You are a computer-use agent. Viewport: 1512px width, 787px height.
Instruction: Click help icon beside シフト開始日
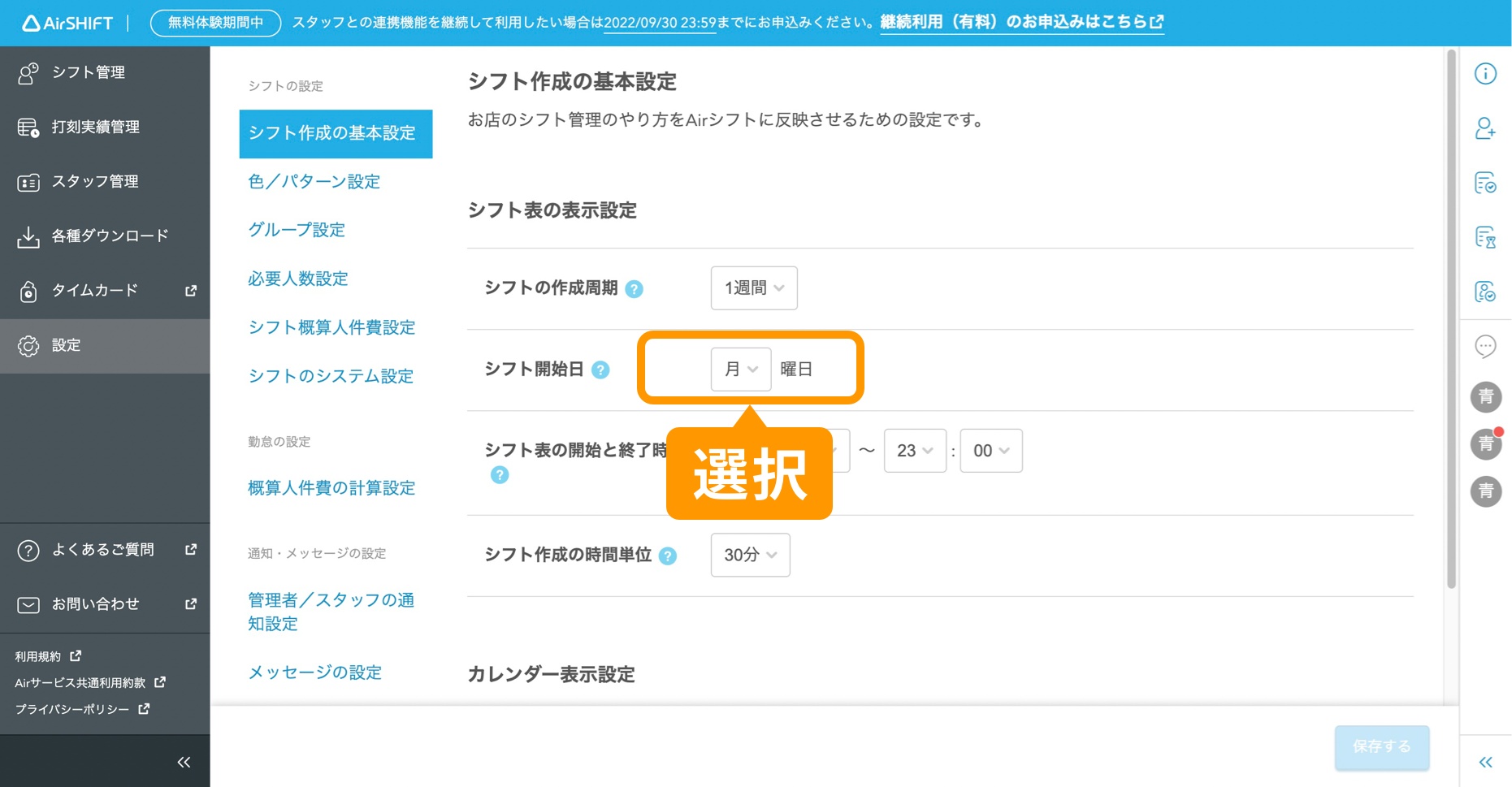click(x=600, y=370)
